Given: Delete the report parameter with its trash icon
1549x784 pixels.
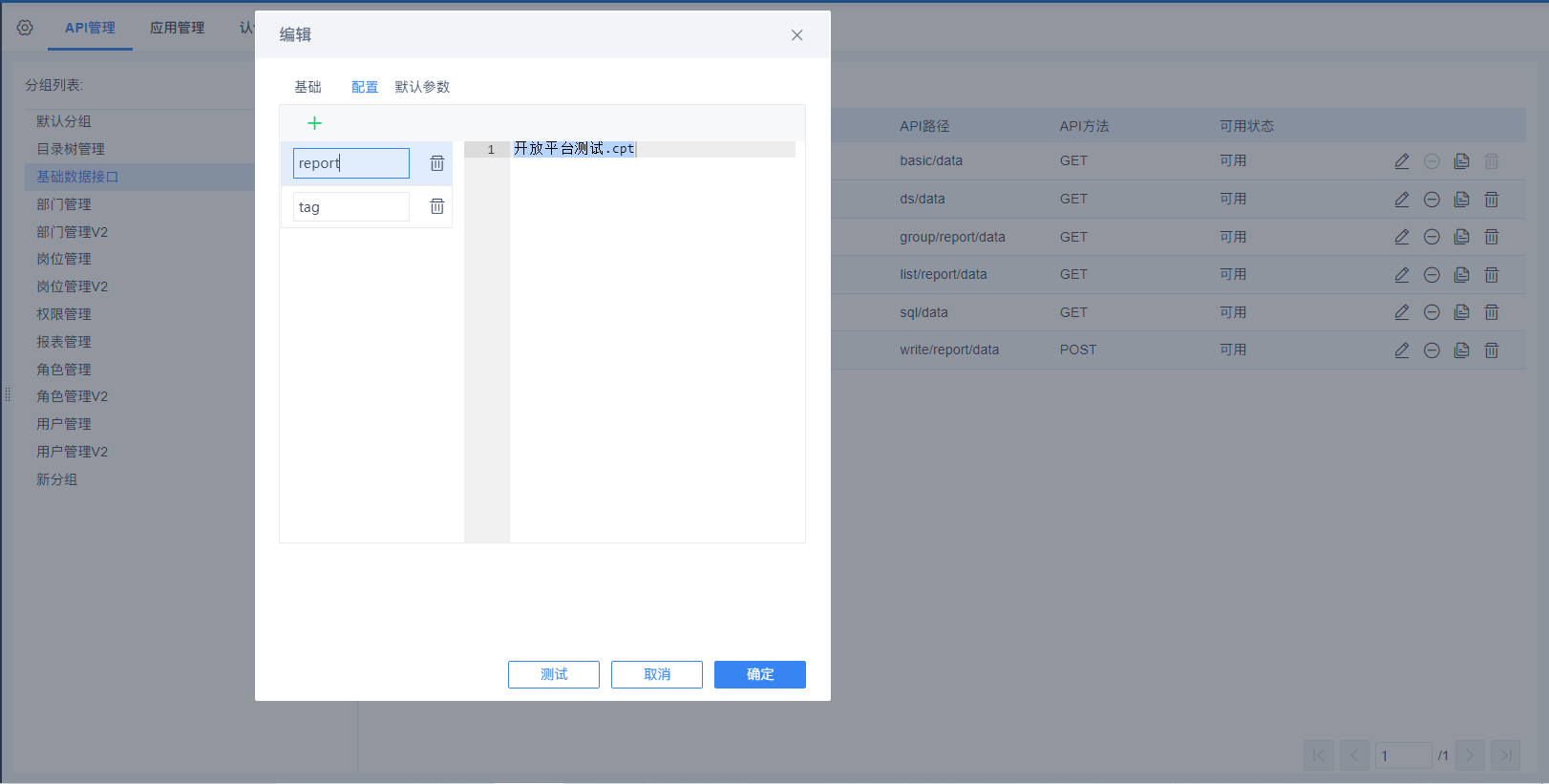Looking at the screenshot, I should pos(436,163).
